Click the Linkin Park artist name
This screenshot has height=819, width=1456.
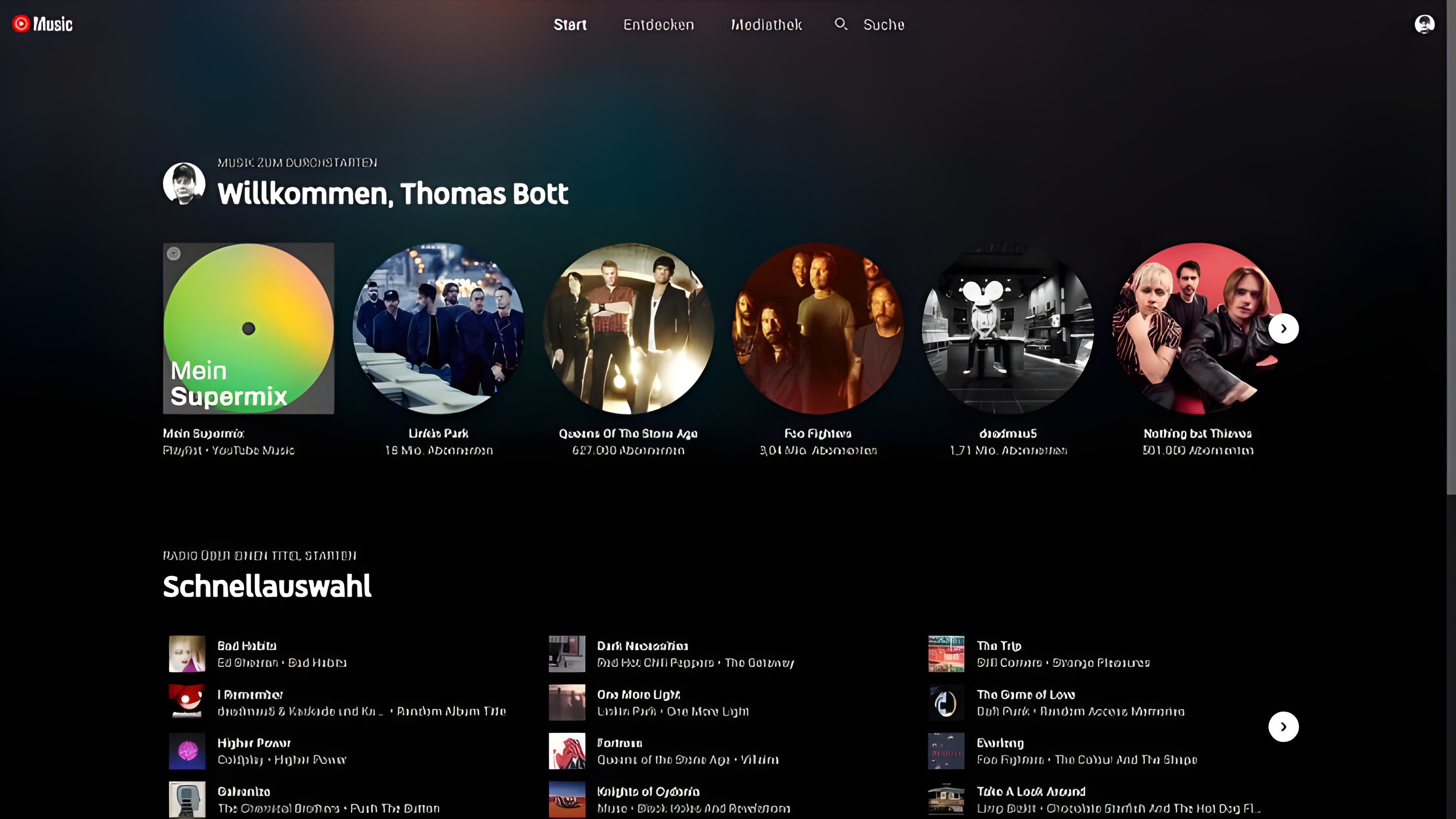click(438, 434)
